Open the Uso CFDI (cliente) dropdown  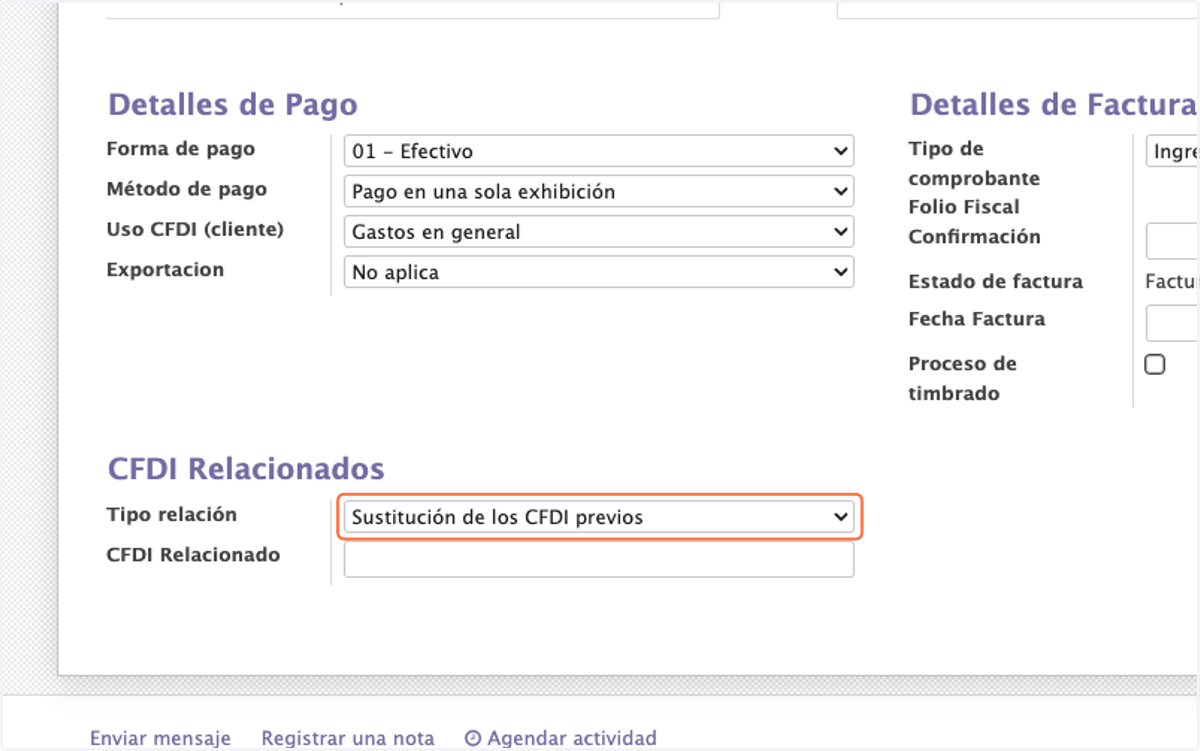tap(598, 232)
